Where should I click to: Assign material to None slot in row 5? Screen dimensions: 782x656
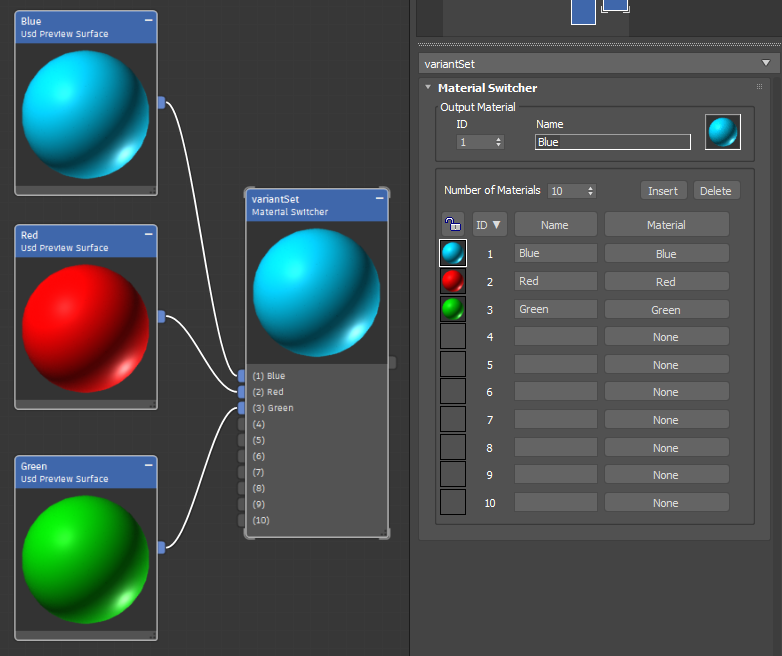(667, 365)
